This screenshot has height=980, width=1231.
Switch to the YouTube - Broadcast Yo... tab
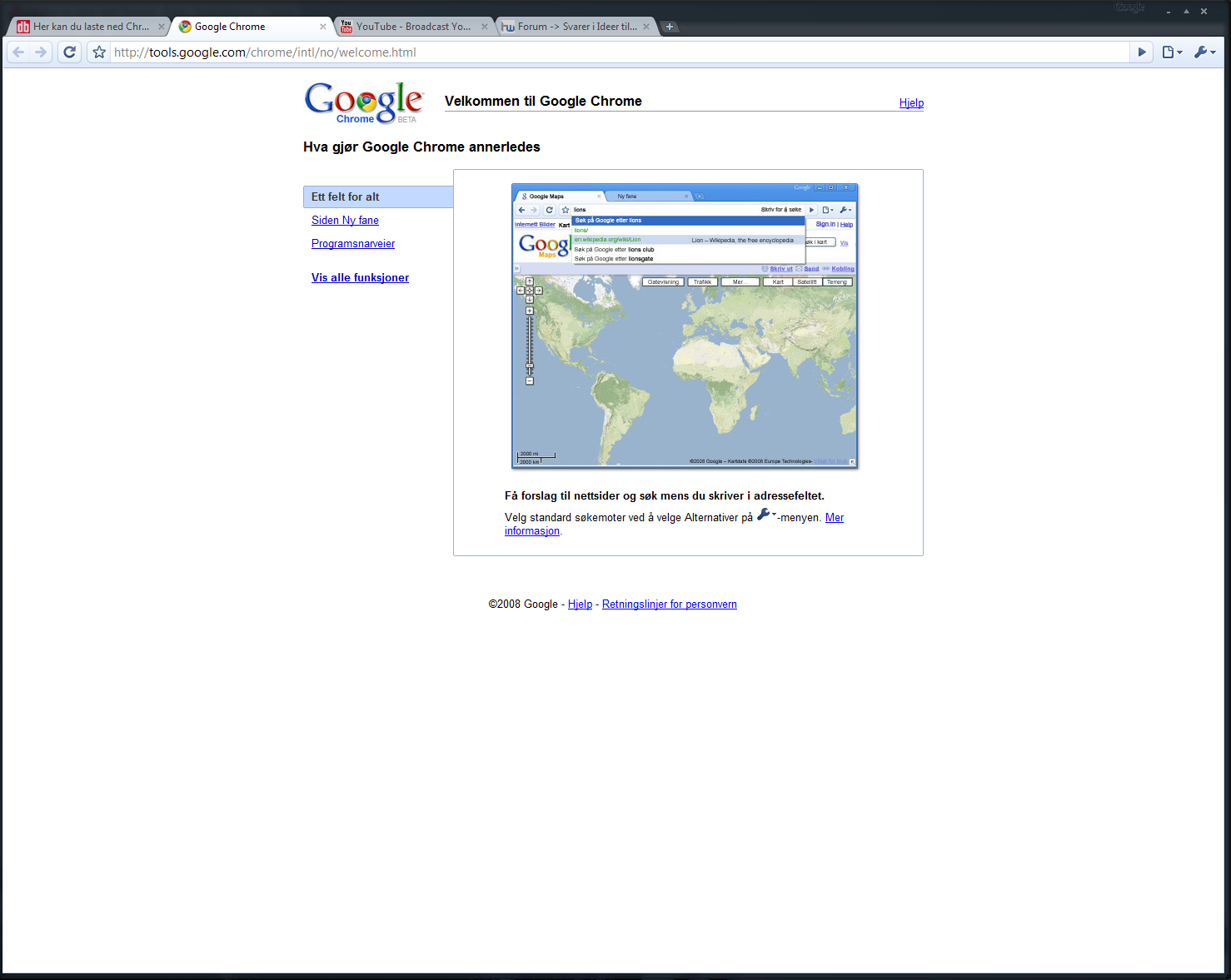414,27
